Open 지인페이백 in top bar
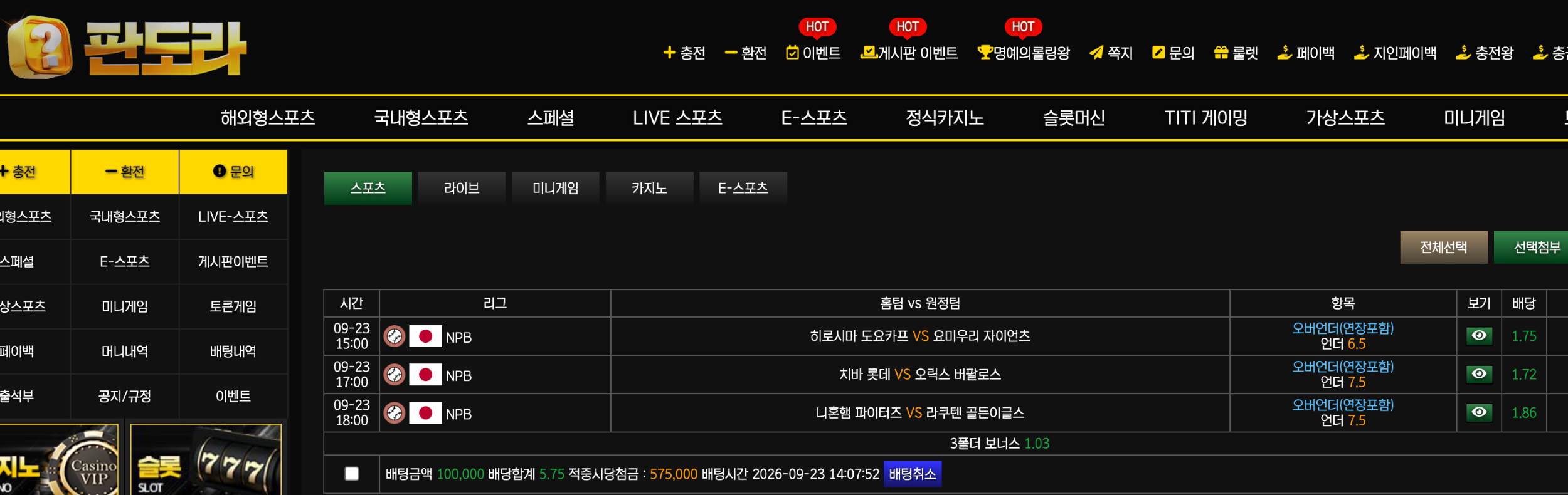 pos(1396,53)
